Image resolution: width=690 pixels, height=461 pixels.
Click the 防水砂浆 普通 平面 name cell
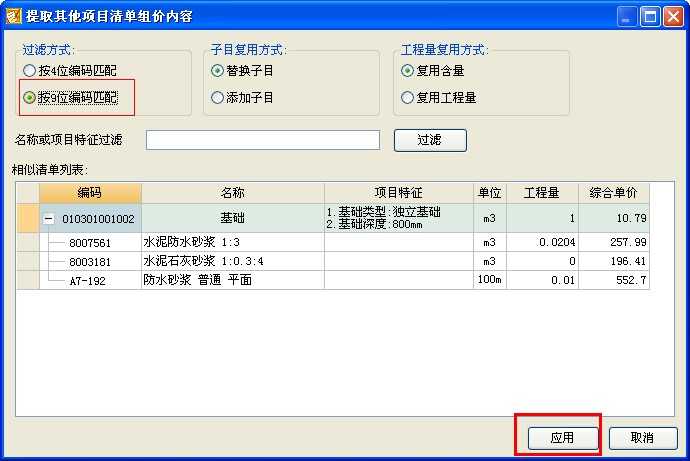(233, 280)
